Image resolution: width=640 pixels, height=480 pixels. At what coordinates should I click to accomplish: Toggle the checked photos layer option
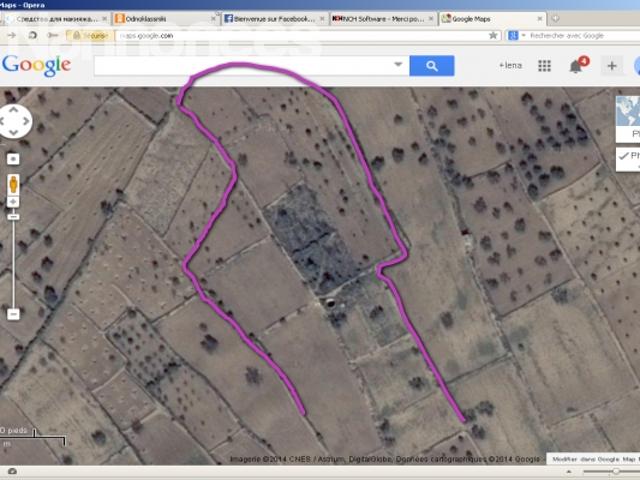[x=628, y=159]
